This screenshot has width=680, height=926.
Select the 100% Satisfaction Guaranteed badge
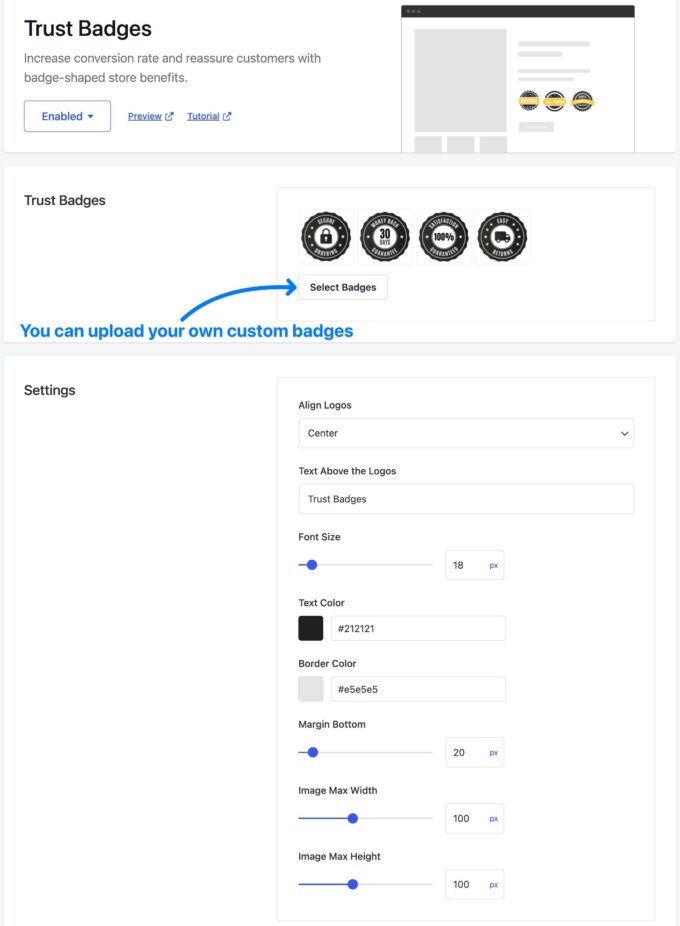[444, 237]
